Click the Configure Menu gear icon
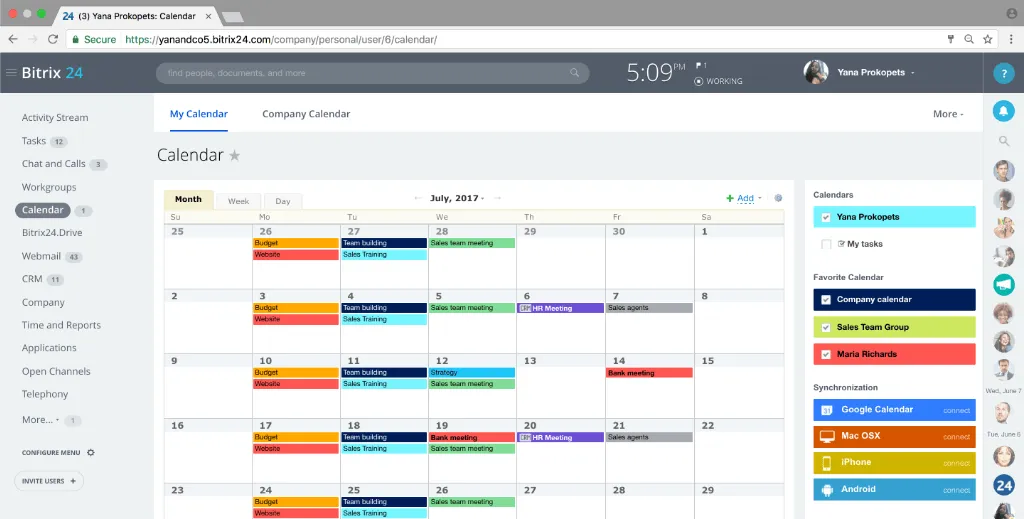This screenshot has width=1024, height=519. pos(91,452)
